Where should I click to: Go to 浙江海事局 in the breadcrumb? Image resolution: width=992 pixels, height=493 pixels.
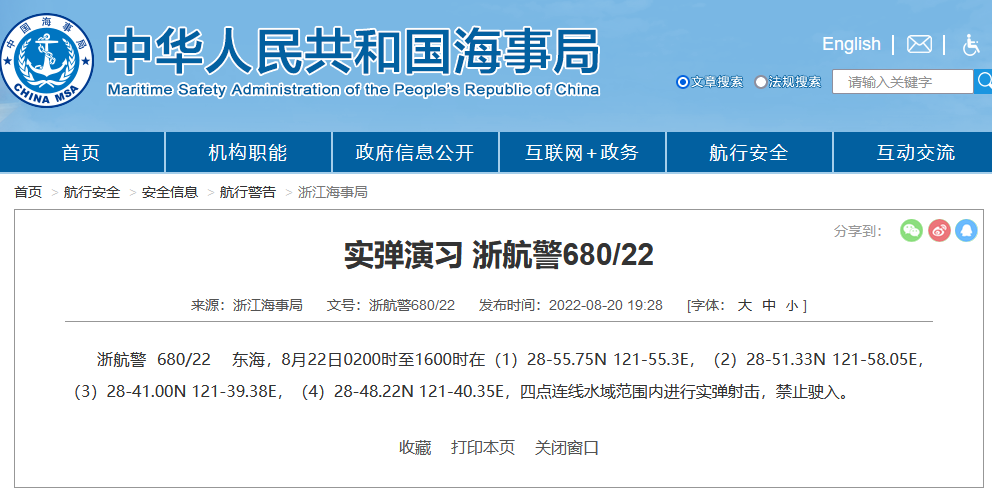point(333,192)
